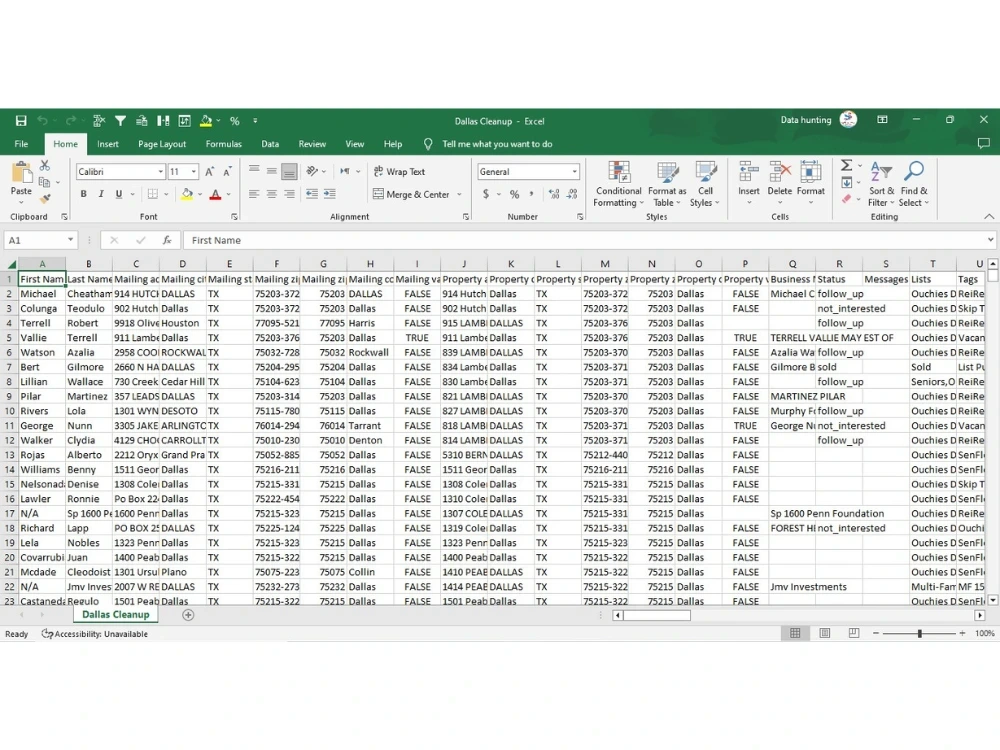Switch to the Data tab
This screenshot has height=750, width=1000.
(270, 144)
